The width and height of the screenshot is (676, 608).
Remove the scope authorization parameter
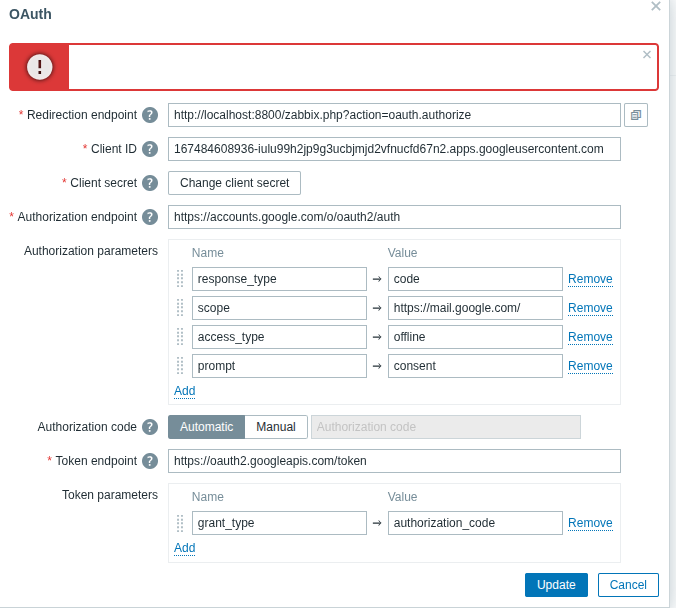pos(590,308)
